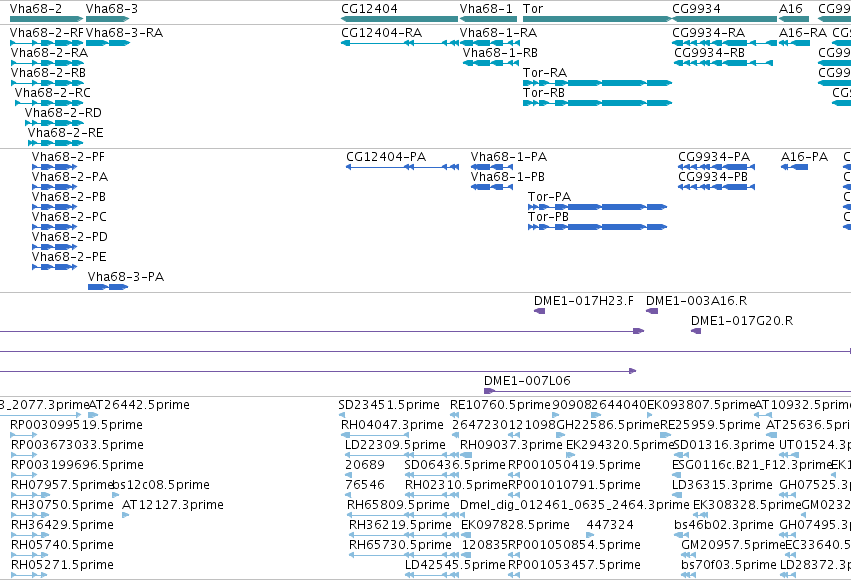Screen dimensions: 851x580
Task: Select the bs12c08.5prime EST
Action: [x=115, y=495]
